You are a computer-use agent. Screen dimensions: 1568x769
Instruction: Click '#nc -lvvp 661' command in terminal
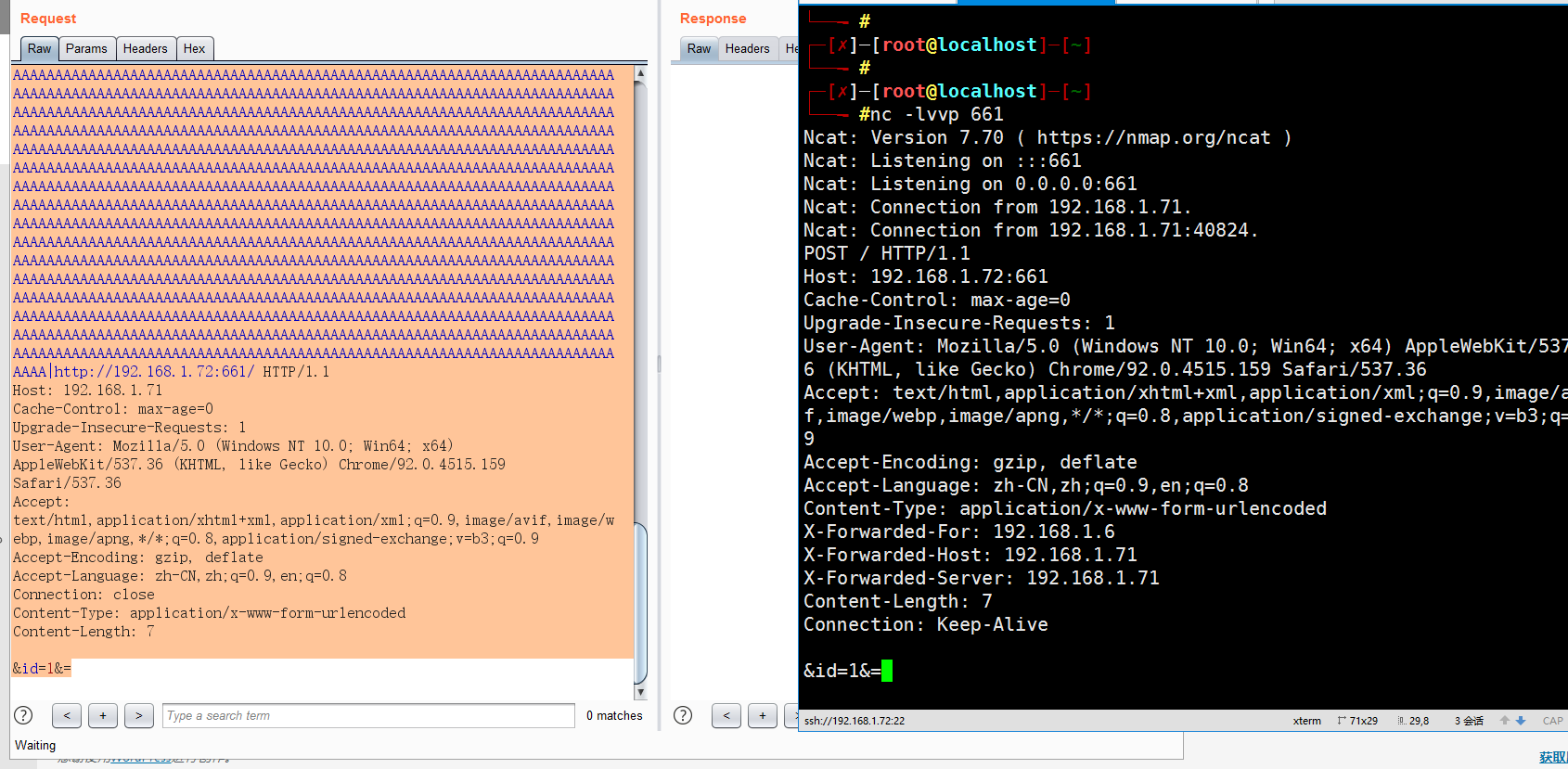click(x=932, y=114)
